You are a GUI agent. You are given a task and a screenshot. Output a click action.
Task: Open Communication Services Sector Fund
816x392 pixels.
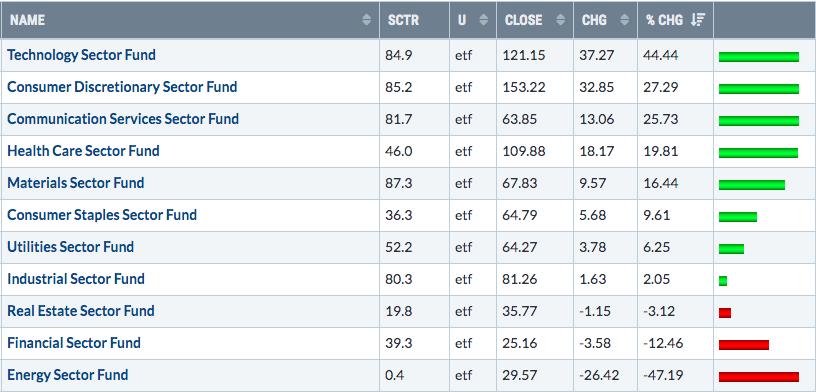pos(123,119)
